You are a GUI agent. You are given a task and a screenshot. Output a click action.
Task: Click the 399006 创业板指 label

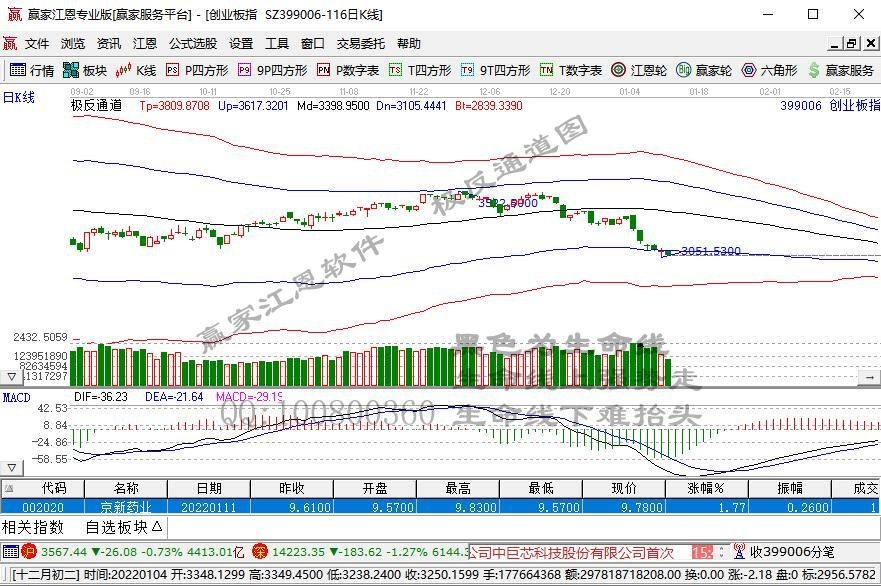point(830,105)
